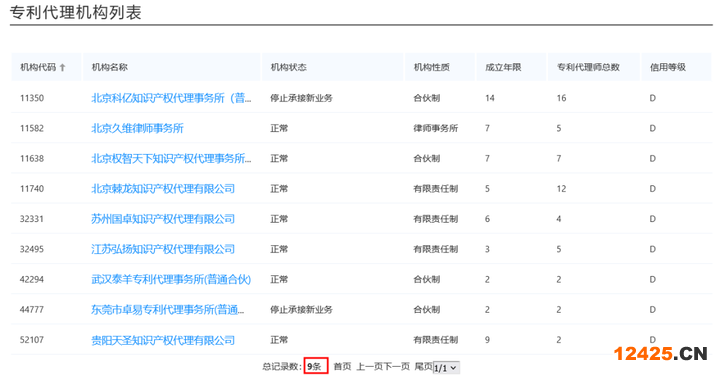Viewport: 720px width, 376px height.
Task: Click 正常 status in row 11582
Action: (279, 128)
